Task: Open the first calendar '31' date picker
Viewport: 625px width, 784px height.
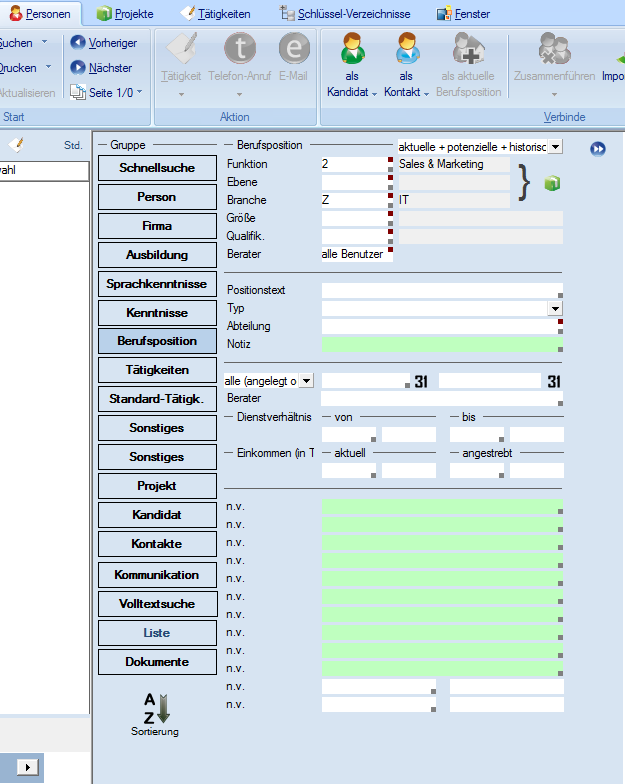Action: pos(421,381)
